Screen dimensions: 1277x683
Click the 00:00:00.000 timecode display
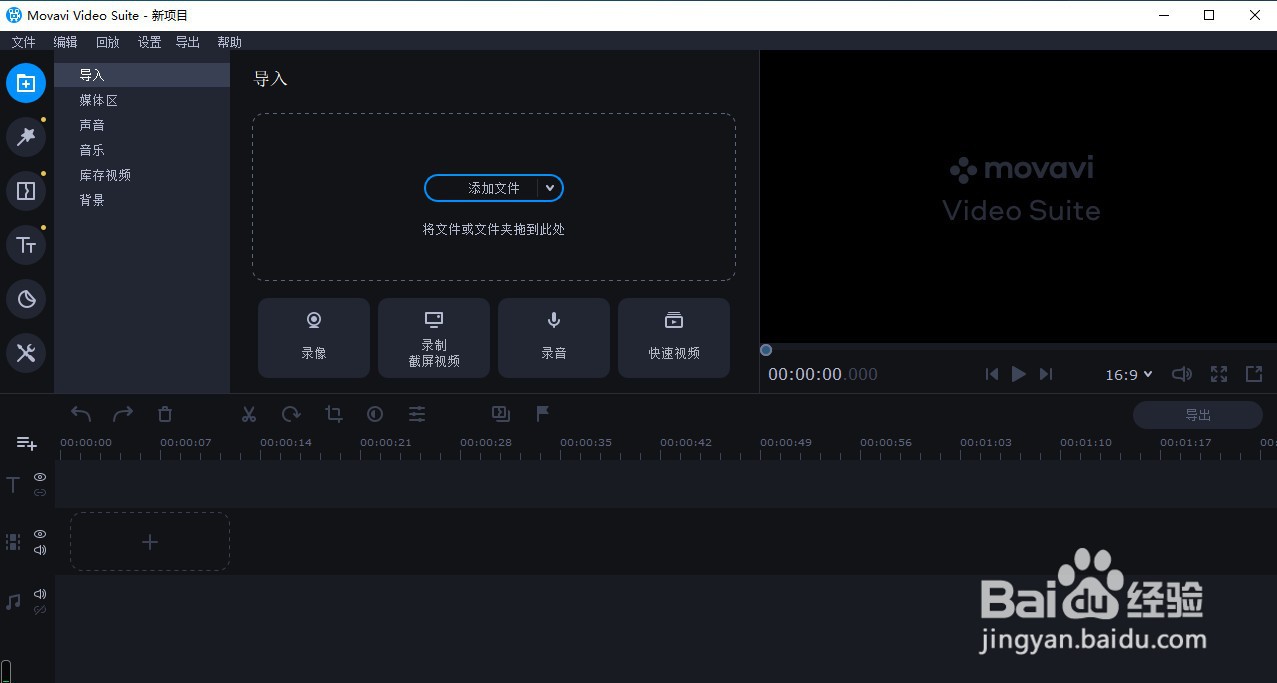[823, 374]
